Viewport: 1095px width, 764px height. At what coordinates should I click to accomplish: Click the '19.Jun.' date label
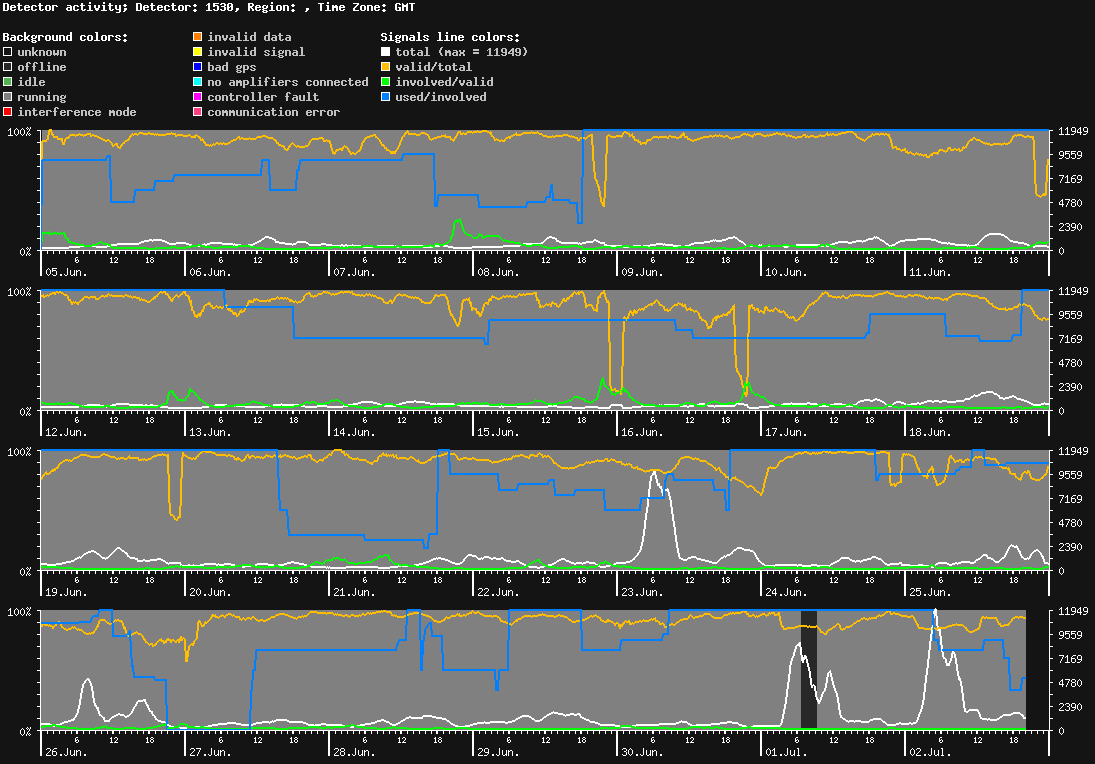(x=66, y=592)
